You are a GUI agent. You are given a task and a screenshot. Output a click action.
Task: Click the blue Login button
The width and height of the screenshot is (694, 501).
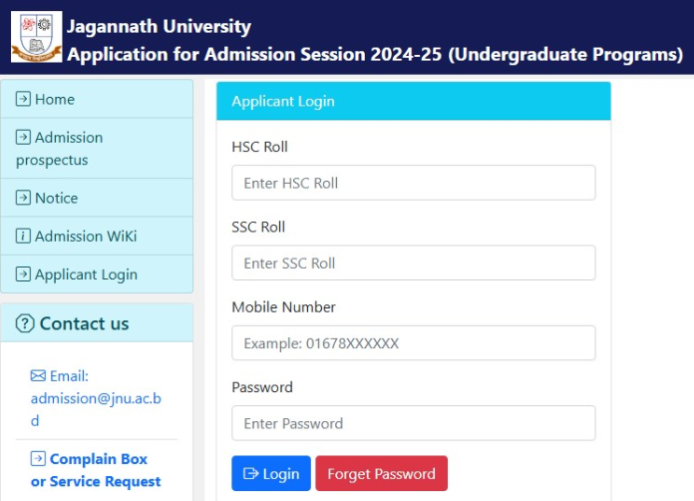(x=271, y=474)
